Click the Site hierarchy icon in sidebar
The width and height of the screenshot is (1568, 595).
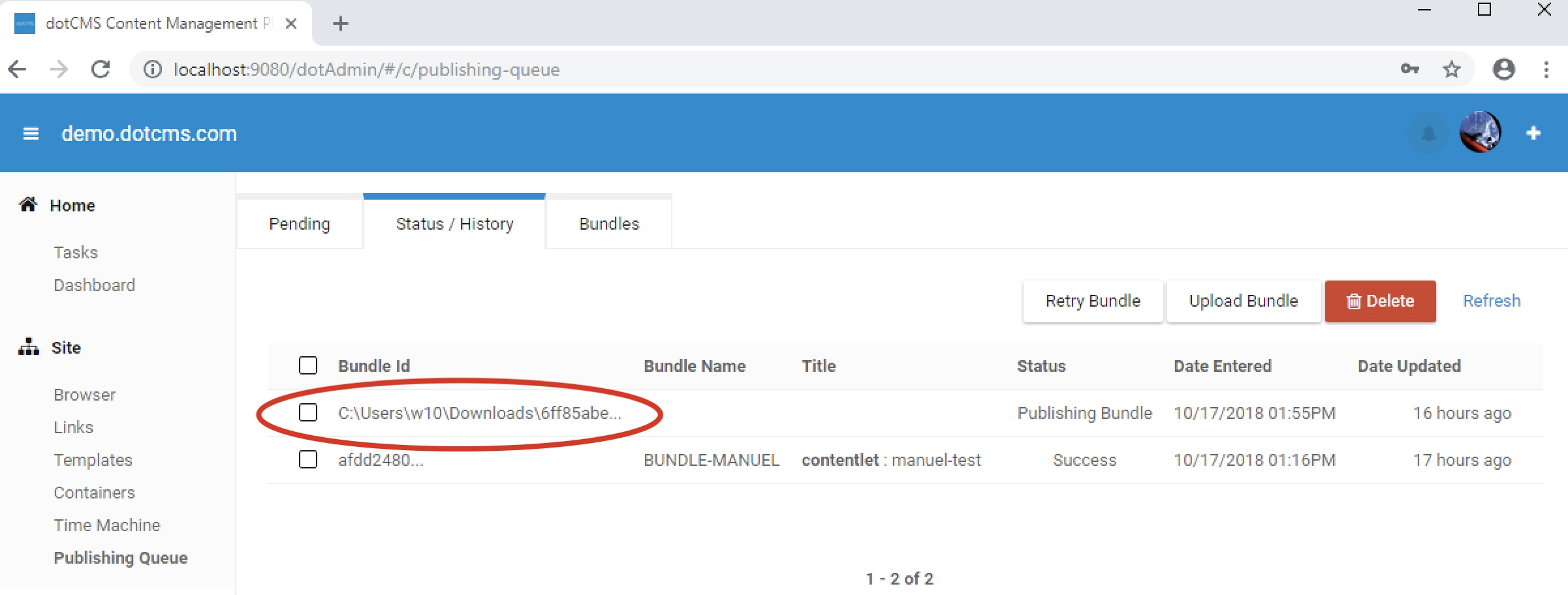click(29, 346)
